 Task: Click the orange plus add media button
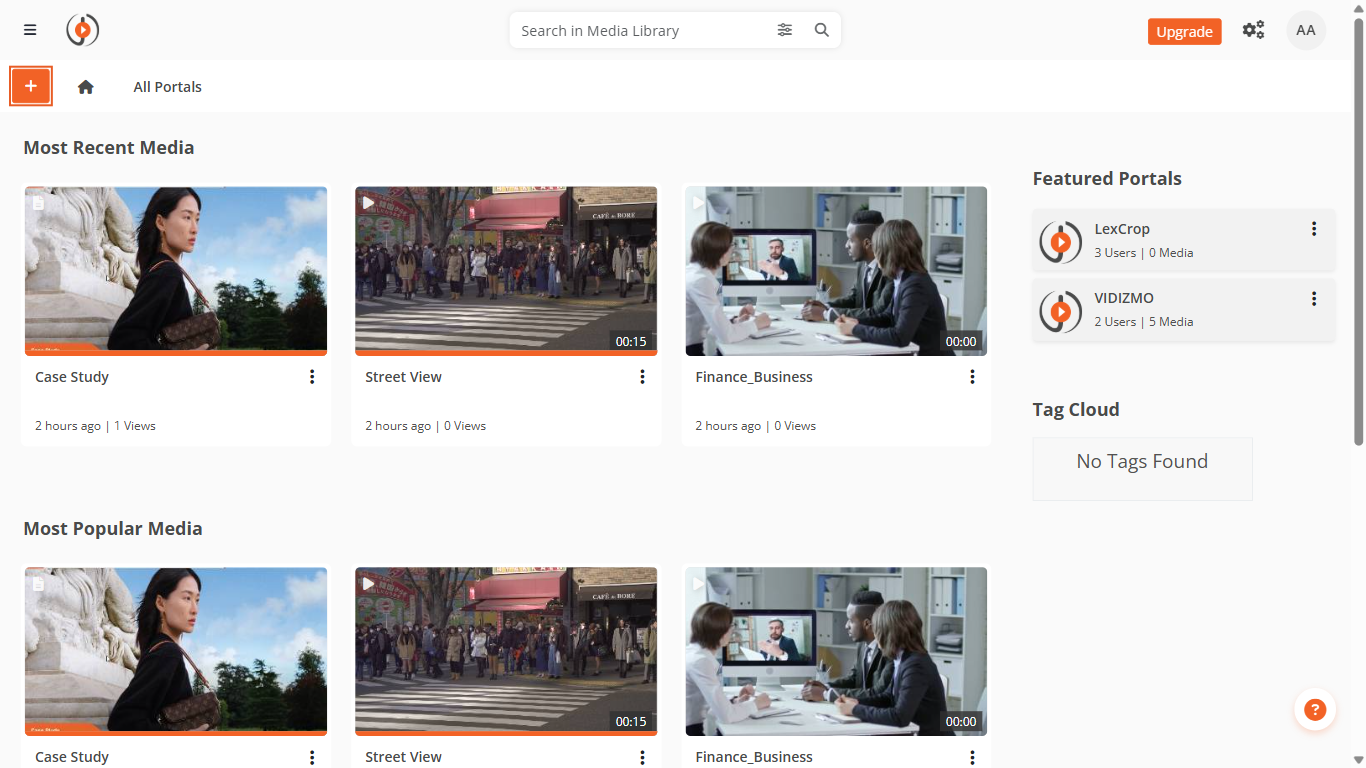click(31, 86)
